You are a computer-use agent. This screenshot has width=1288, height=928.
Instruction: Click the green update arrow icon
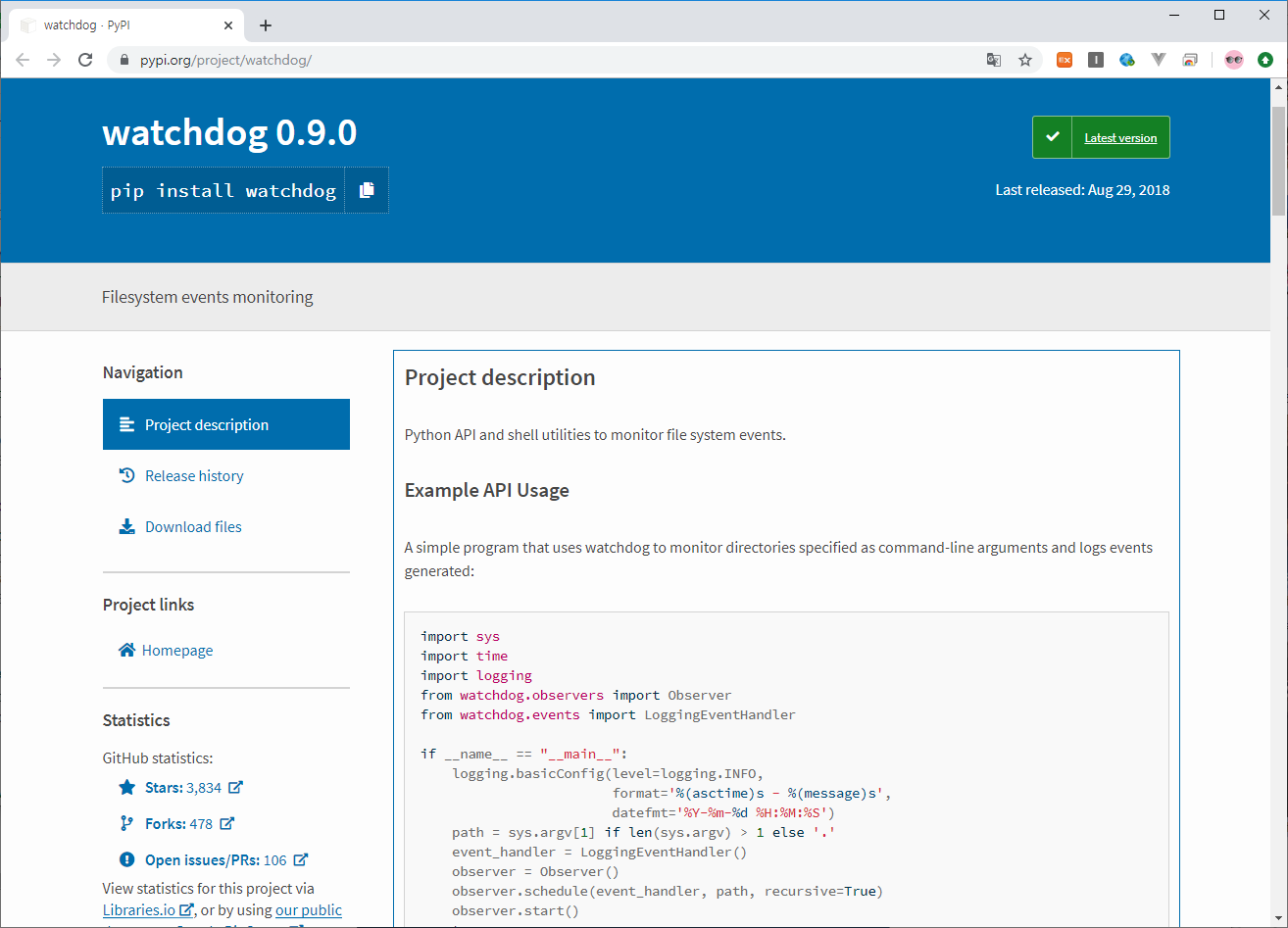[x=1265, y=60]
